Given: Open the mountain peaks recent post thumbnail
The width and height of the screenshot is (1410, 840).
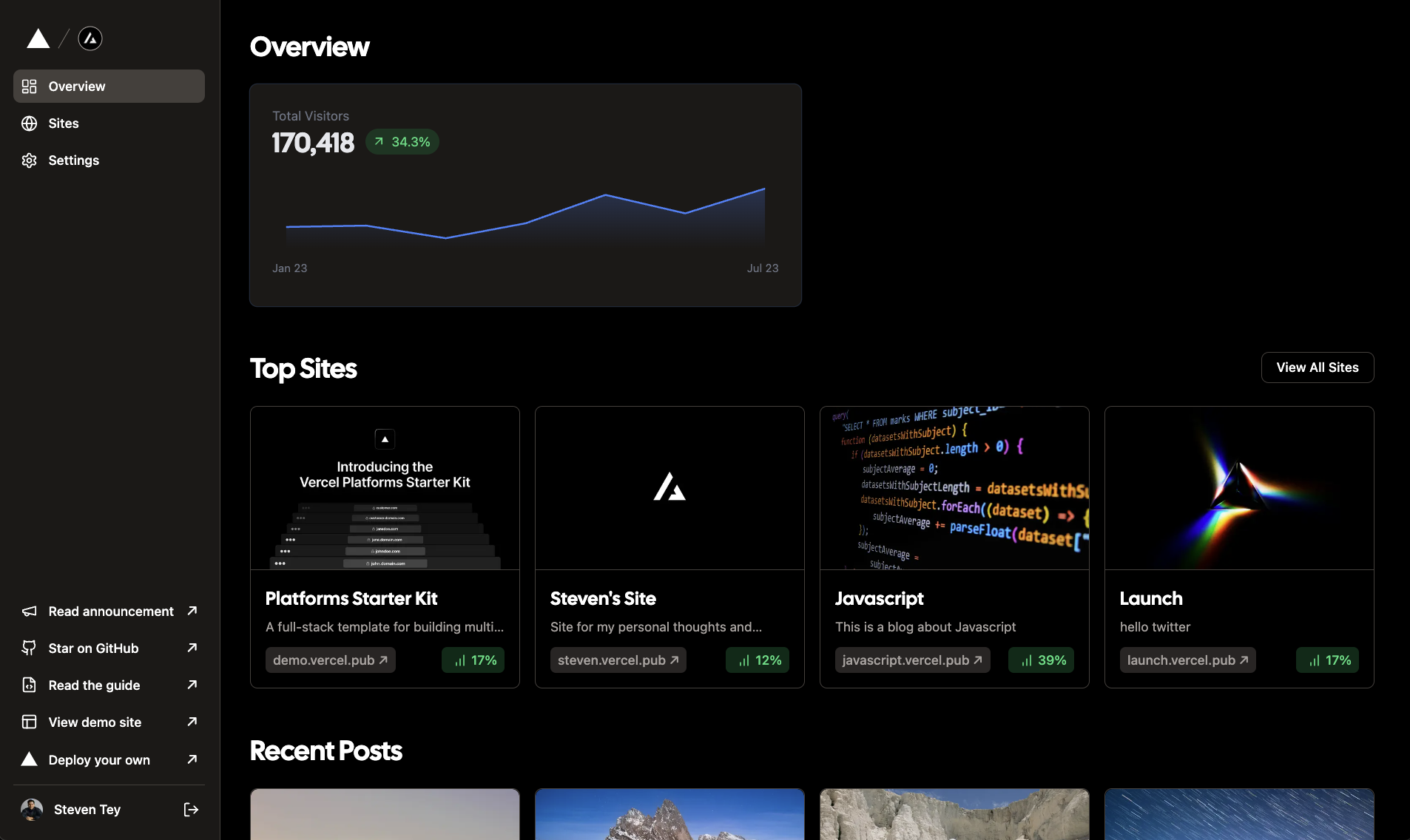Looking at the screenshot, I should point(669,814).
